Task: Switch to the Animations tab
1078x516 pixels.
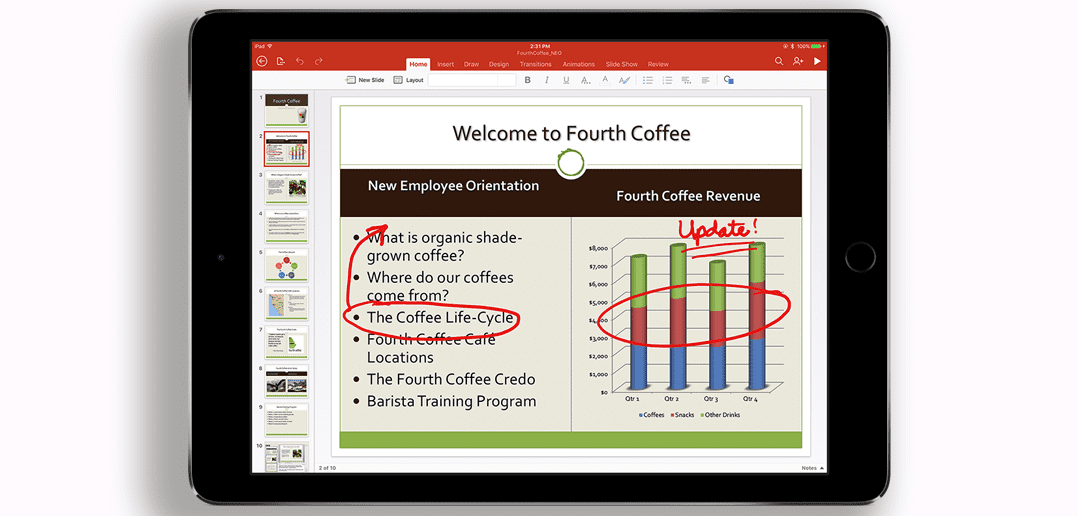Action: click(578, 64)
